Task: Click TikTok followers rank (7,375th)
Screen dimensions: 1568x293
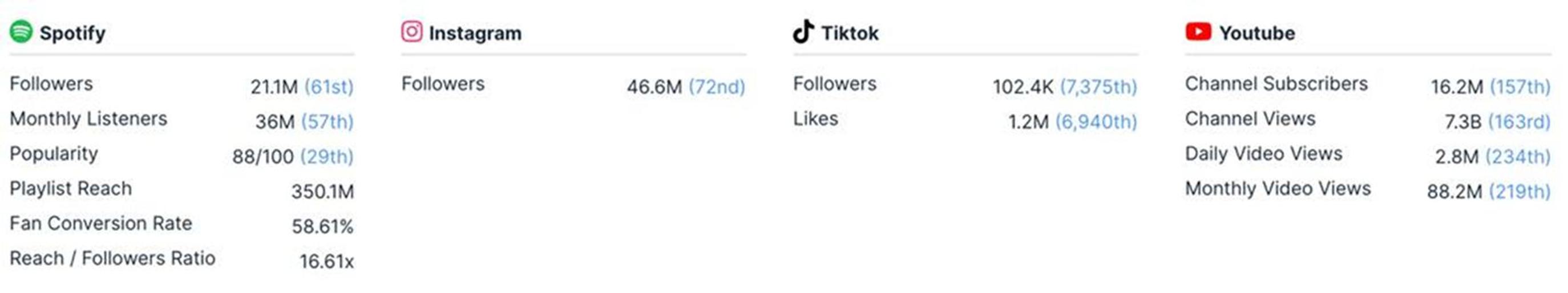Action: coord(1098,87)
